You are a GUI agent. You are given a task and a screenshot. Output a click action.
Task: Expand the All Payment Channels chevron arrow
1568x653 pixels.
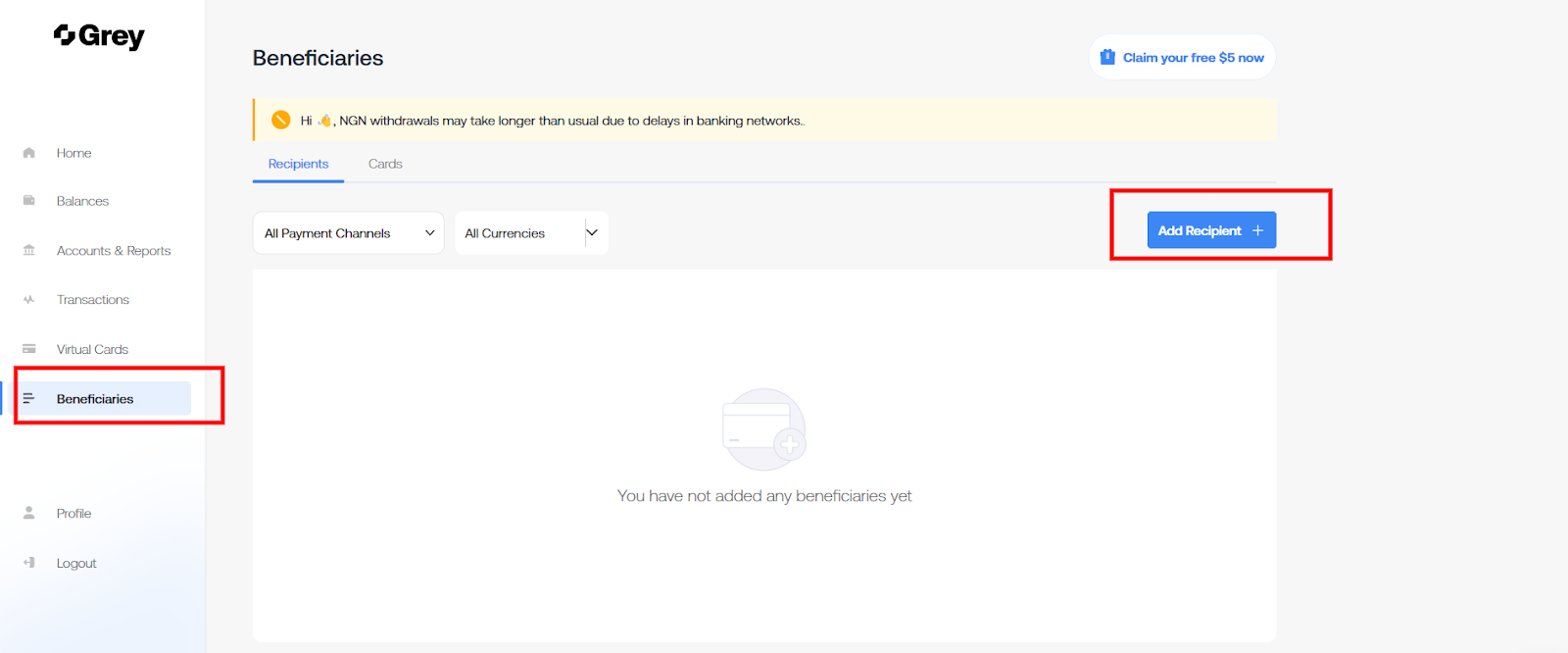[429, 232]
